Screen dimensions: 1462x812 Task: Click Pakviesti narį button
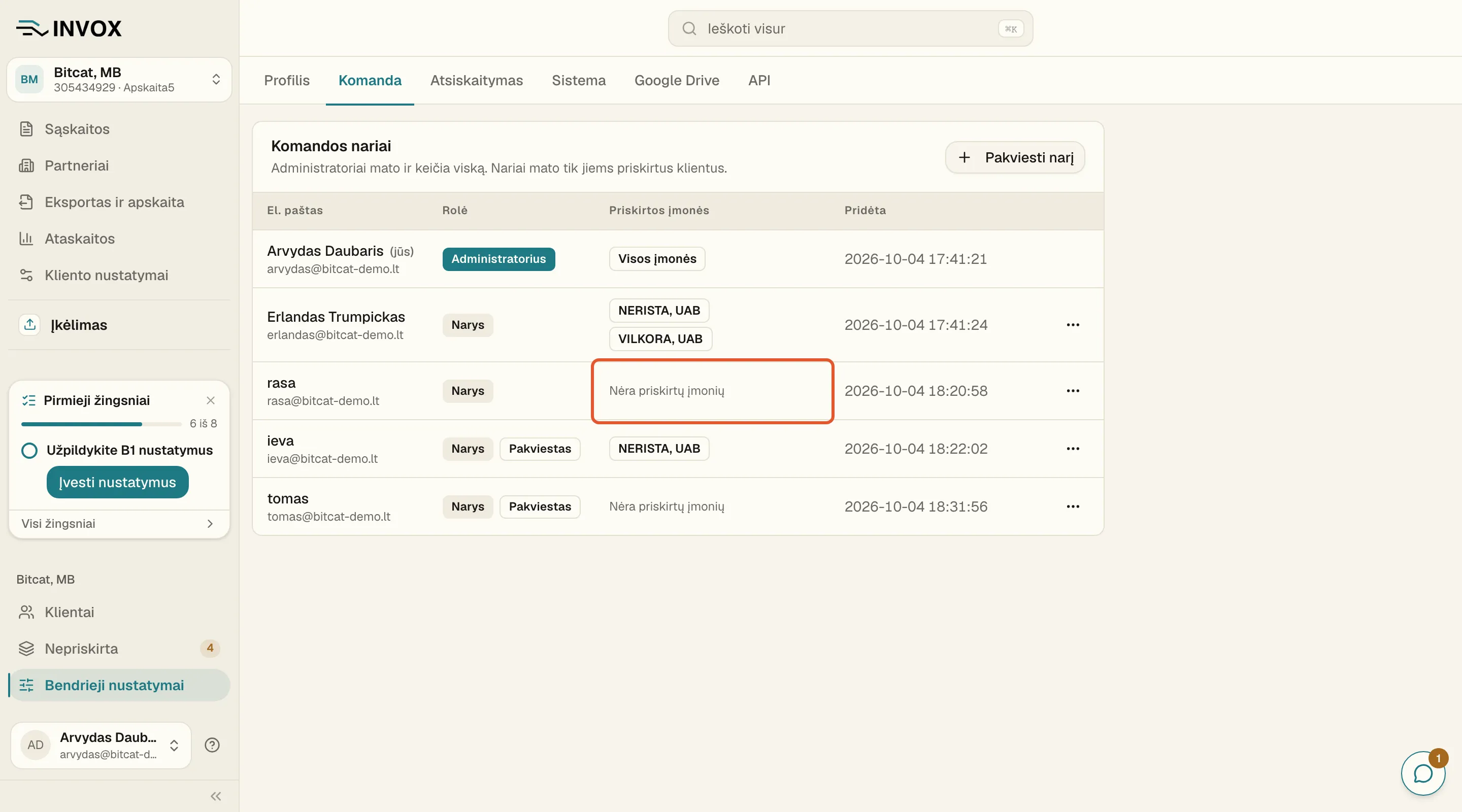tap(1015, 157)
